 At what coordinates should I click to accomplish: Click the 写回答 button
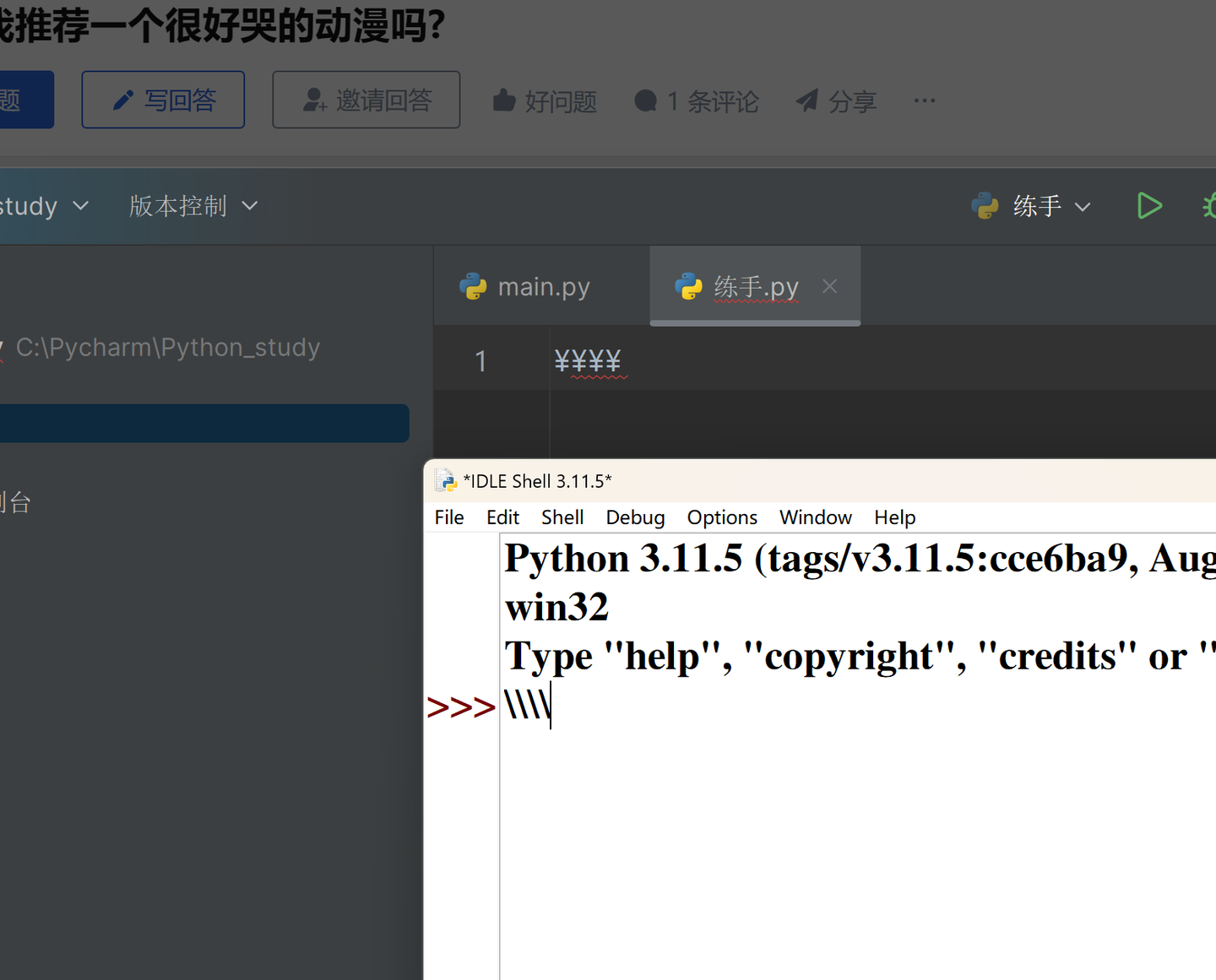[162, 99]
